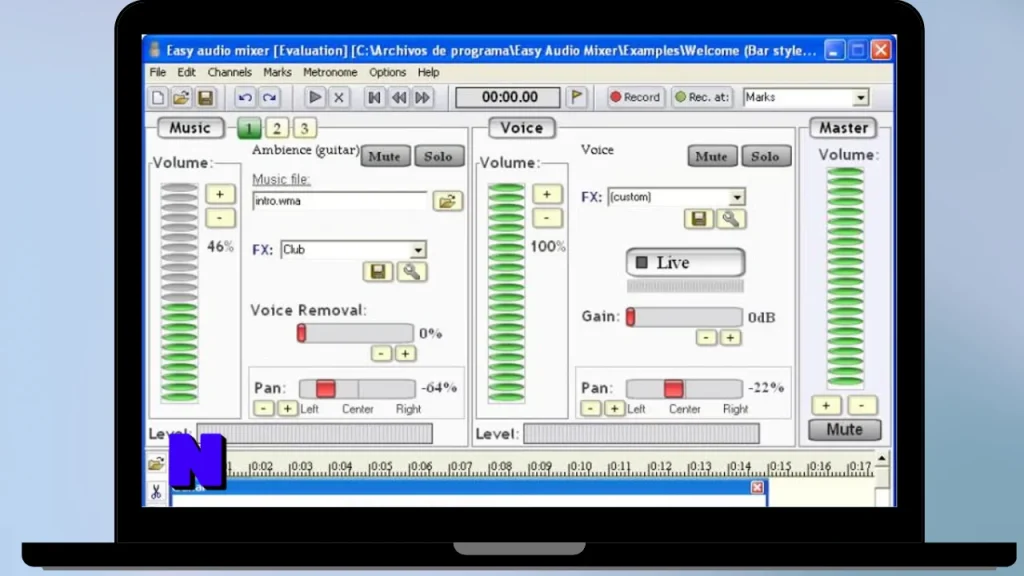The width and height of the screenshot is (1024, 576).
Task: Click the open folder icon beside the timeline
Action: [156, 464]
